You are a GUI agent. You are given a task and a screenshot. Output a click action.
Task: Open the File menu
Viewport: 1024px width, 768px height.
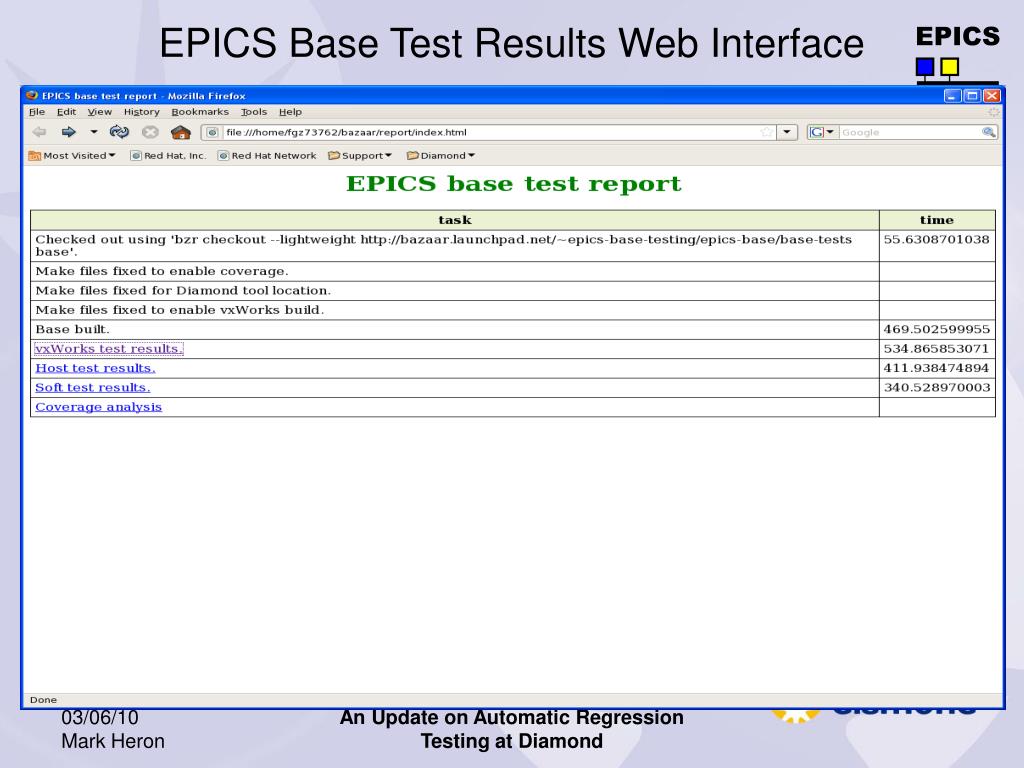(37, 112)
